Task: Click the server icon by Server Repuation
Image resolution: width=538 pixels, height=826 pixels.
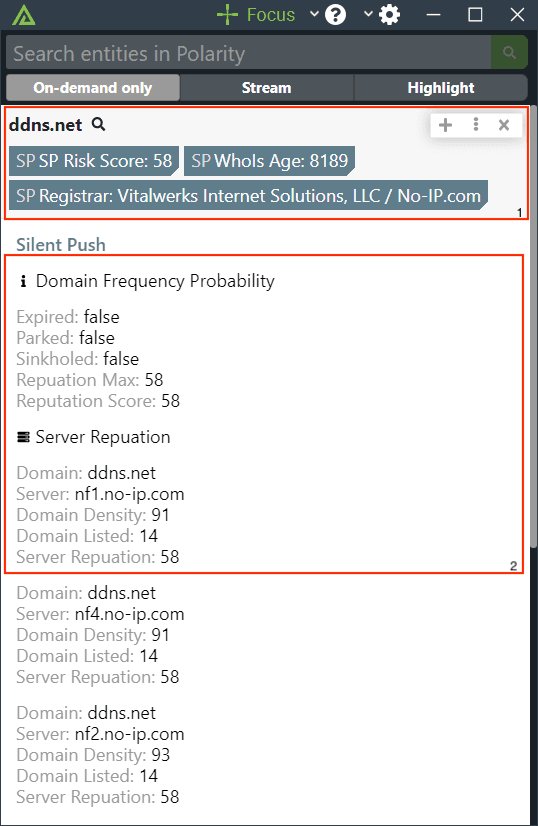Action: tap(23, 437)
